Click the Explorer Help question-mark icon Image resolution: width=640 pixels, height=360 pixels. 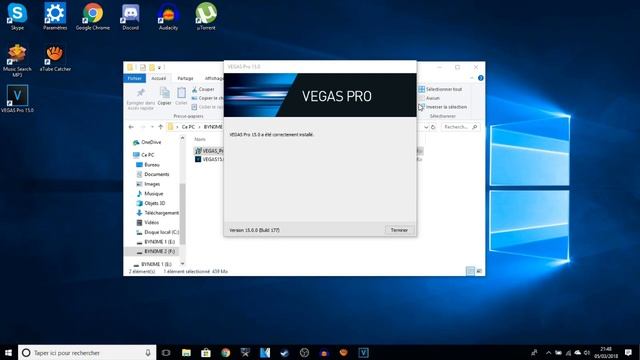(480, 78)
